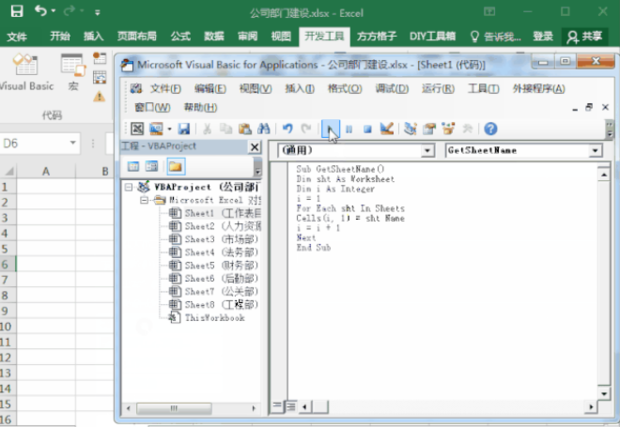Collapse the Microsoft Excel objects folder
Image resolution: width=620 pixels, height=427 pixels.
point(144,200)
